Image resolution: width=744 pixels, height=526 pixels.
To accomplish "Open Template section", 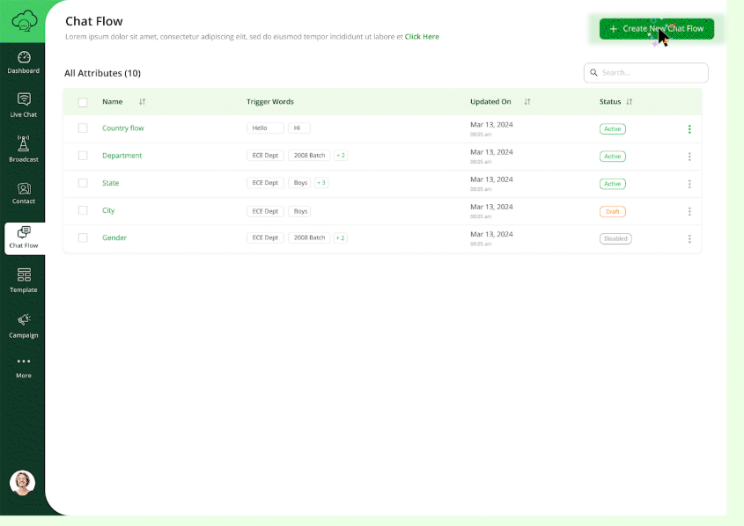I will [24, 280].
